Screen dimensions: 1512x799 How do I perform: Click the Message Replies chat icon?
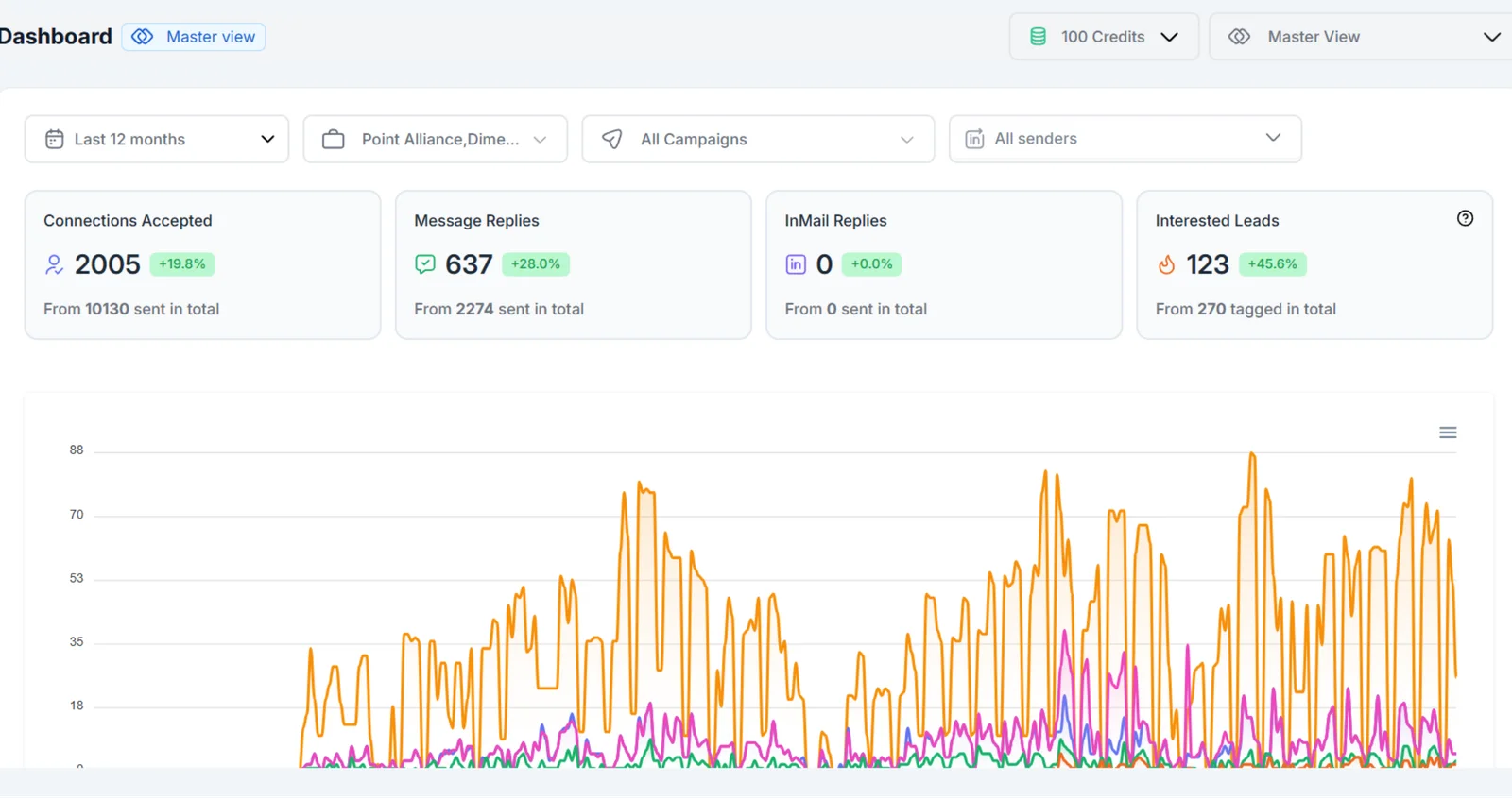click(425, 264)
